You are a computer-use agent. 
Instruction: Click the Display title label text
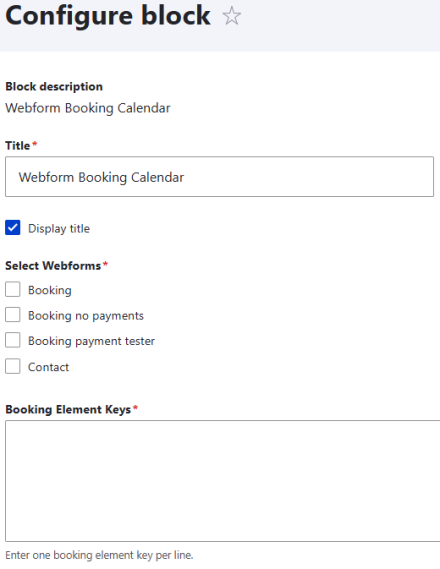(x=59, y=229)
